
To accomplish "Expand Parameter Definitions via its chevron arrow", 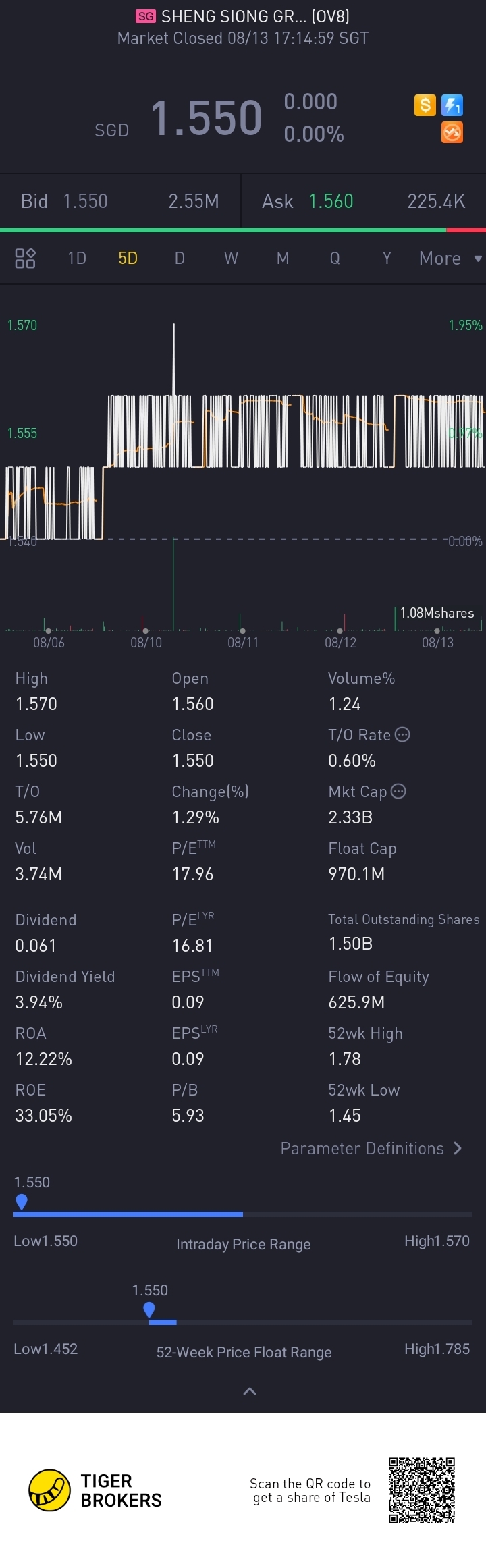I will click(x=458, y=1148).
